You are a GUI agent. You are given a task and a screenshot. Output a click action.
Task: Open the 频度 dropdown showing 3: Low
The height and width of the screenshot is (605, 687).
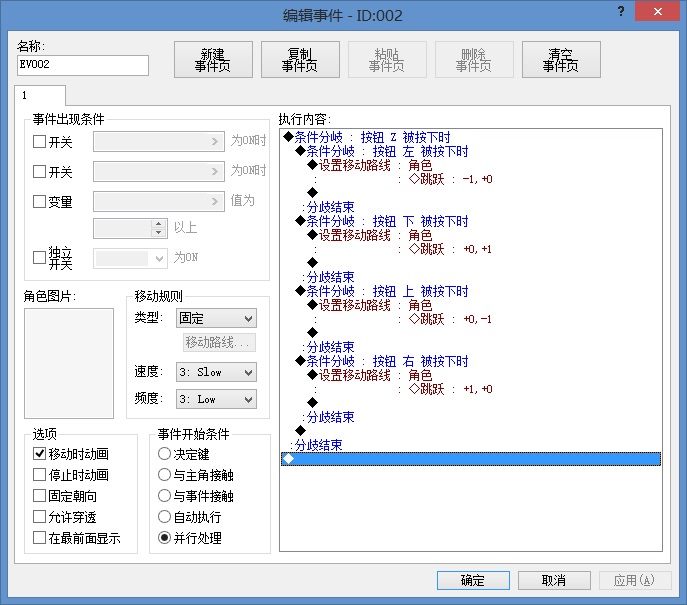(x=216, y=399)
